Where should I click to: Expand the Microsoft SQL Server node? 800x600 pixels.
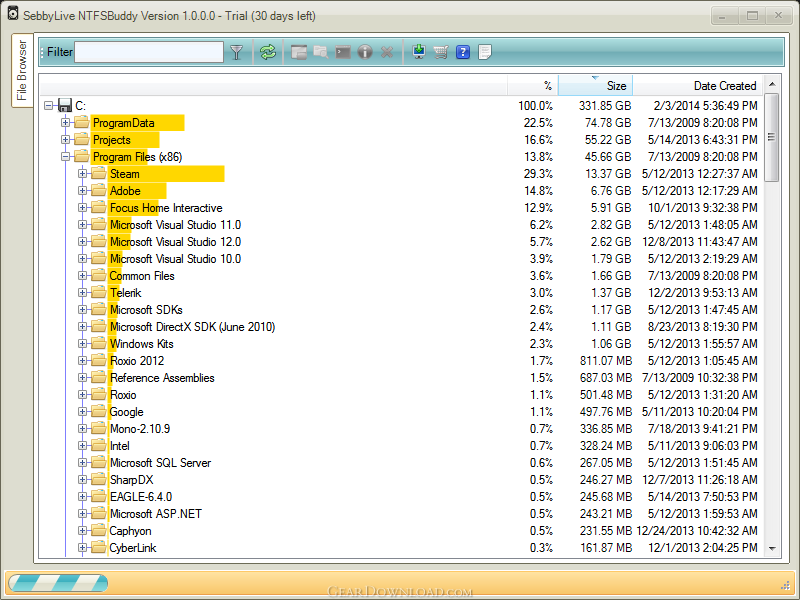click(x=82, y=463)
